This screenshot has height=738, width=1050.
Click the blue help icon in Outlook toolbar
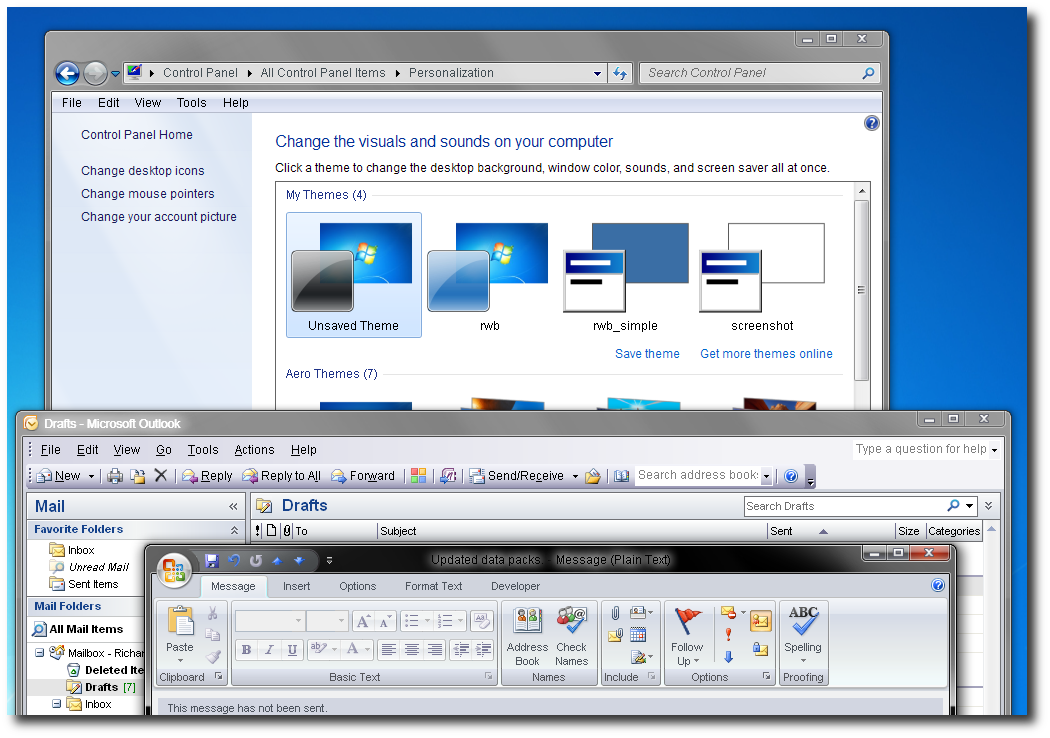pyautogui.click(x=791, y=475)
